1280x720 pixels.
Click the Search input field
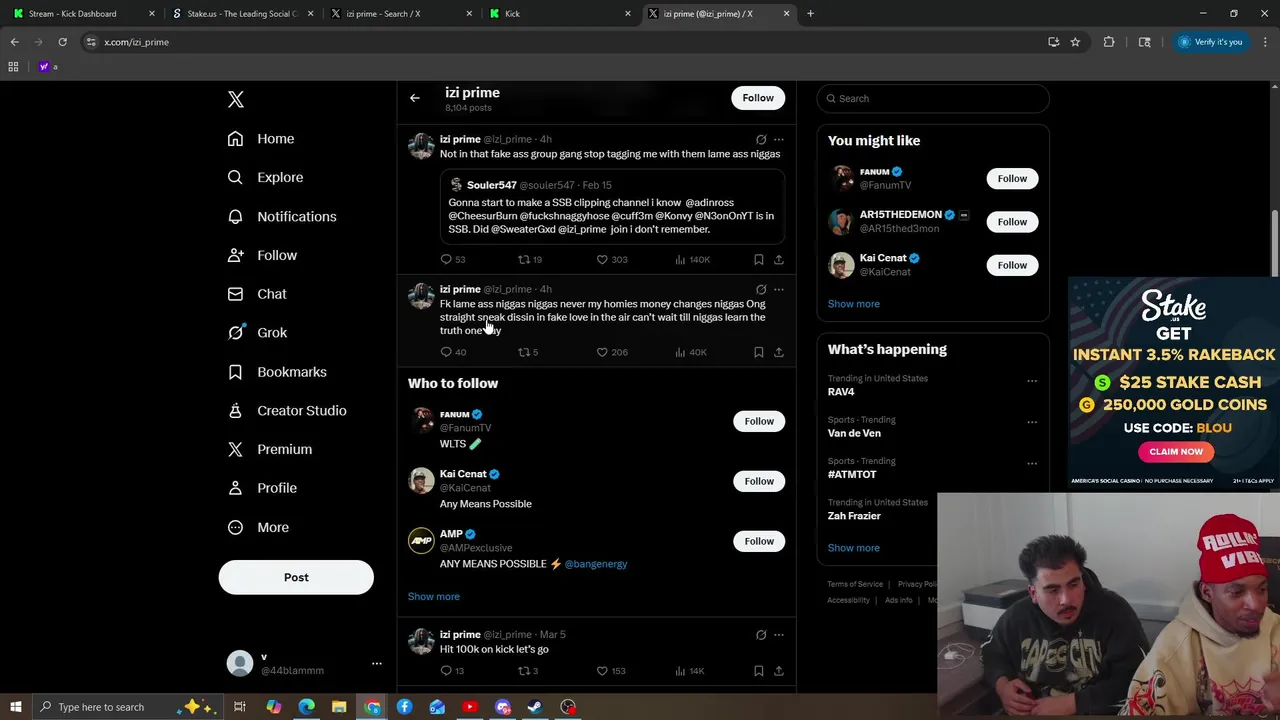(x=933, y=98)
